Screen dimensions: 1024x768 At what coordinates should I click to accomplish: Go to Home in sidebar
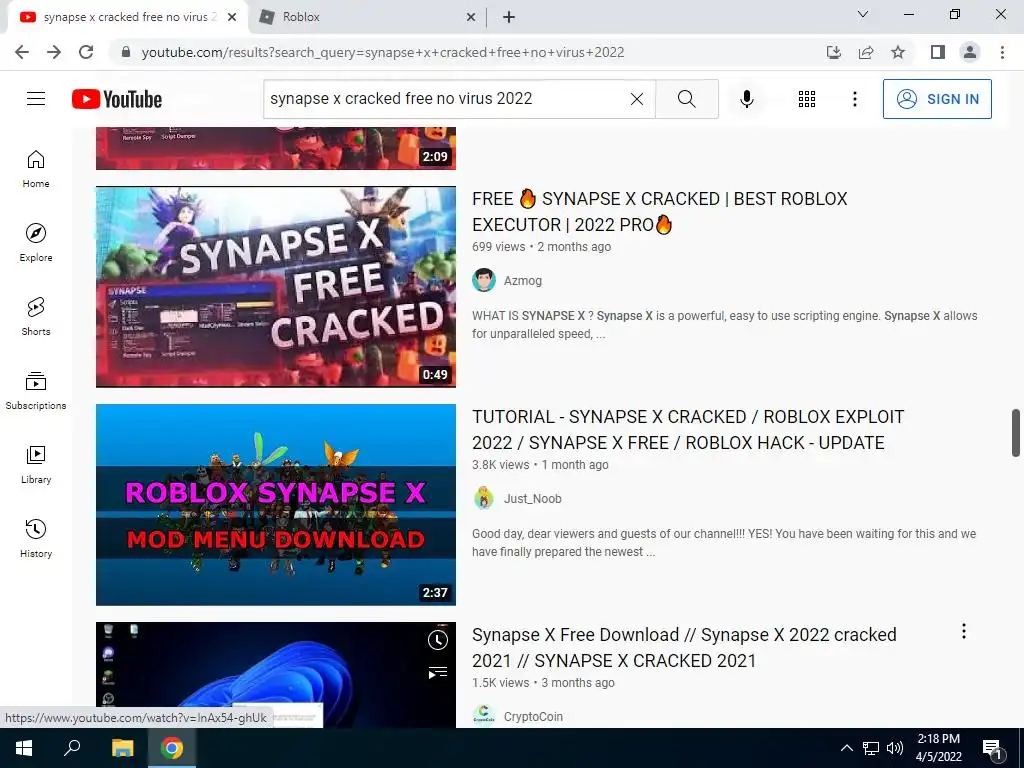(x=36, y=168)
